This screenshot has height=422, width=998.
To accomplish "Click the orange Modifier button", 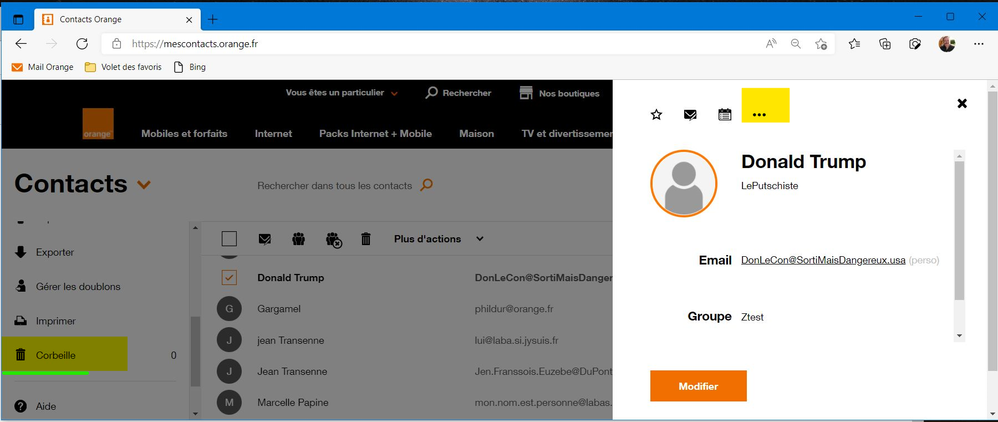I will pyautogui.click(x=698, y=386).
